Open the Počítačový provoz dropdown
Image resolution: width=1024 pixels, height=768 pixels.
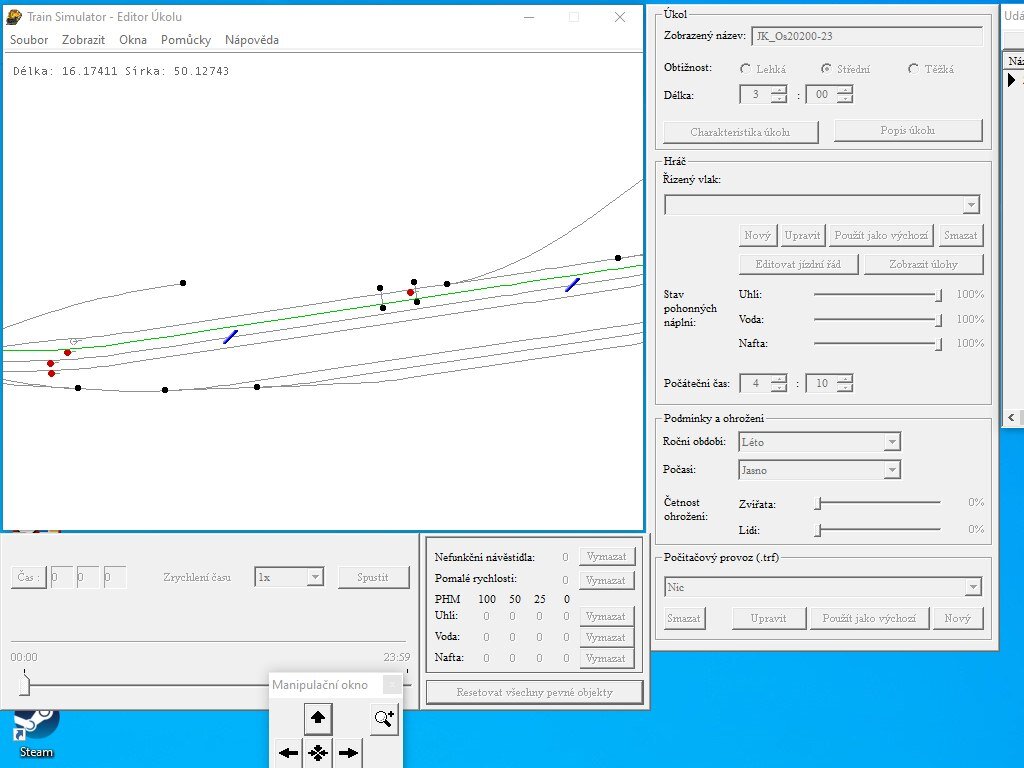pyautogui.click(x=973, y=587)
